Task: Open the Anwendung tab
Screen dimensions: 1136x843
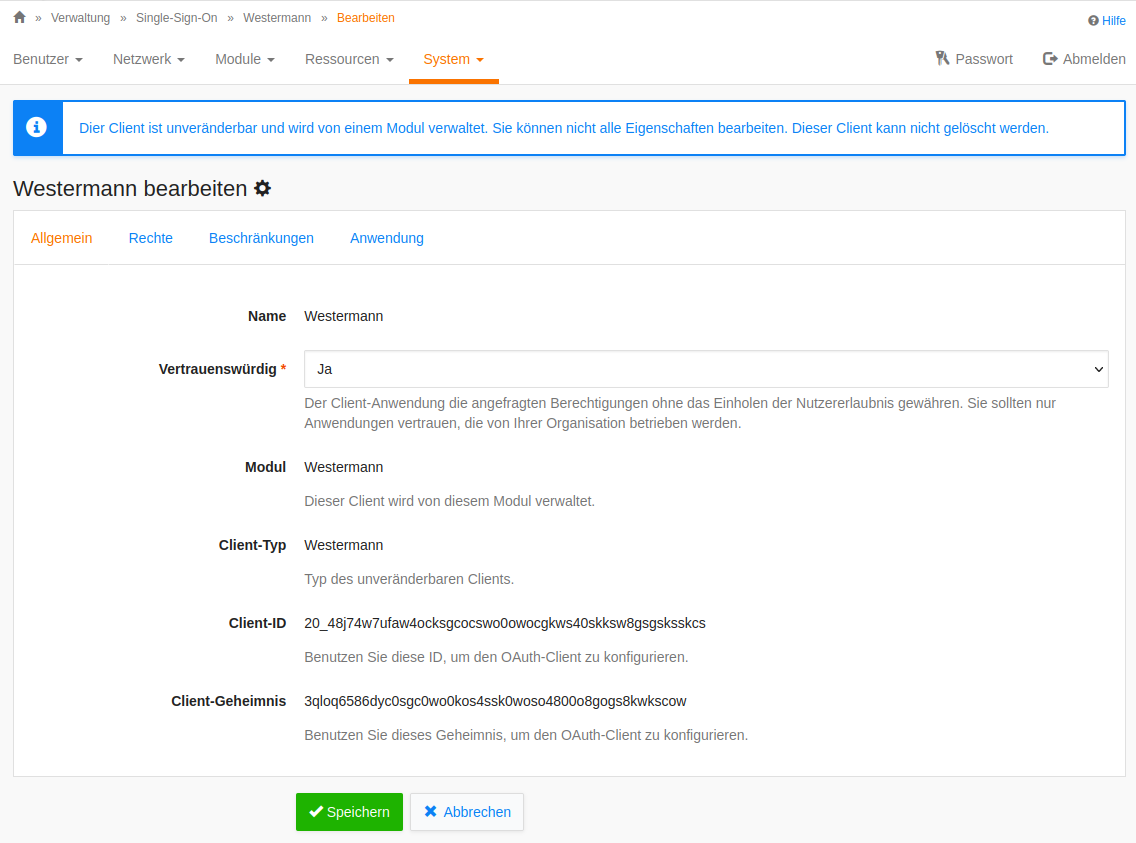Action: [387, 238]
